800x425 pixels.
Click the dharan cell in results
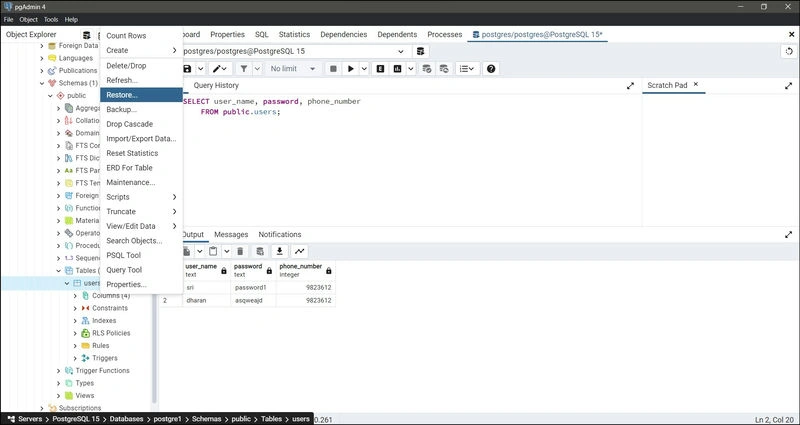[207, 301]
